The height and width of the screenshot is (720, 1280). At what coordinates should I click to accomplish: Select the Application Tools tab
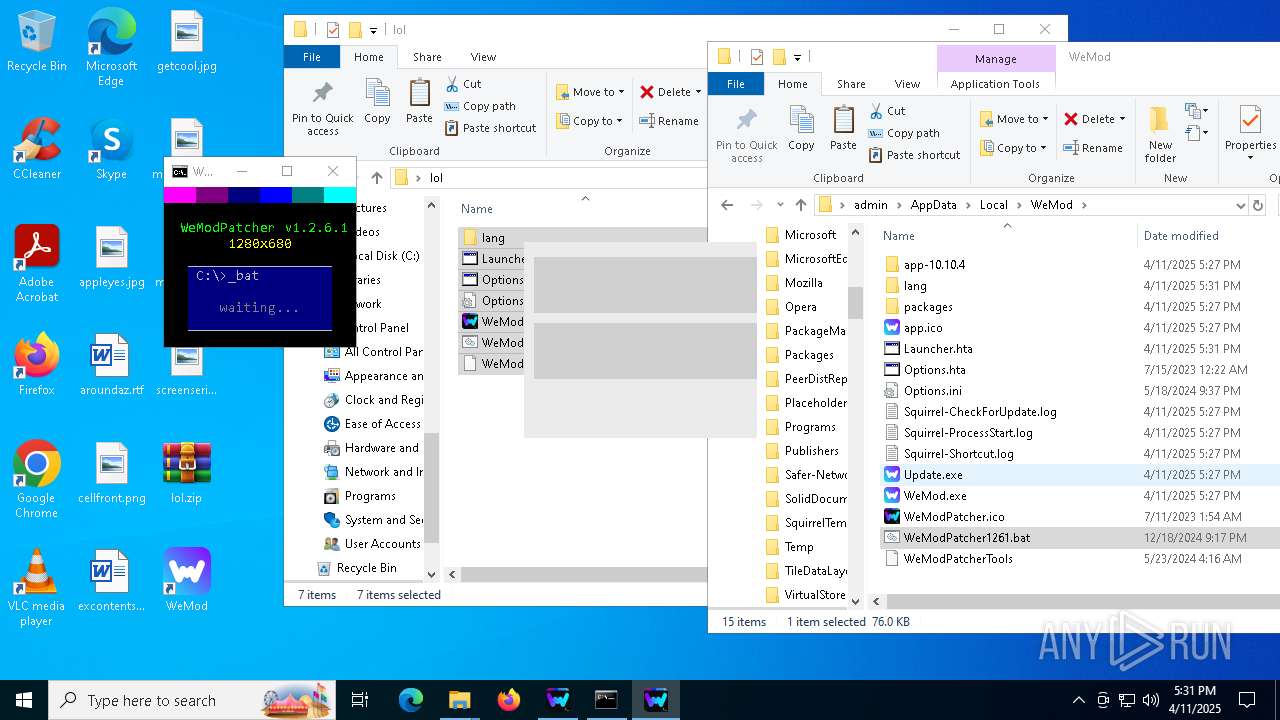click(995, 84)
